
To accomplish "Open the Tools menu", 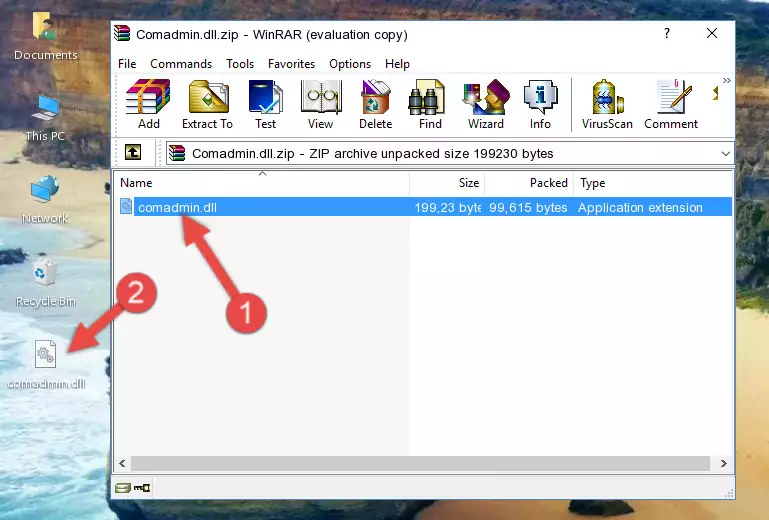I will (x=240, y=64).
